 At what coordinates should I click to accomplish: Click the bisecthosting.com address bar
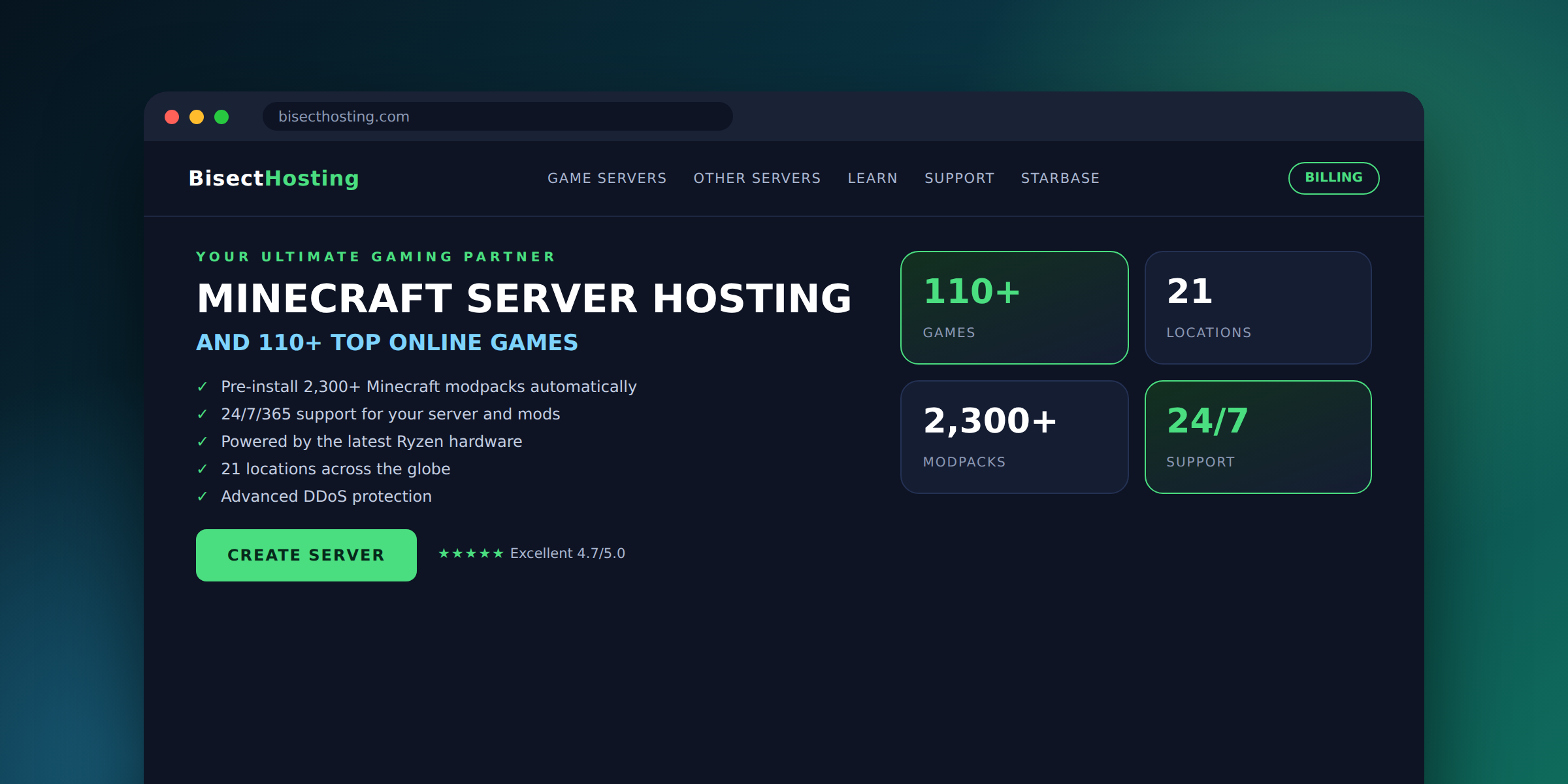click(x=497, y=116)
